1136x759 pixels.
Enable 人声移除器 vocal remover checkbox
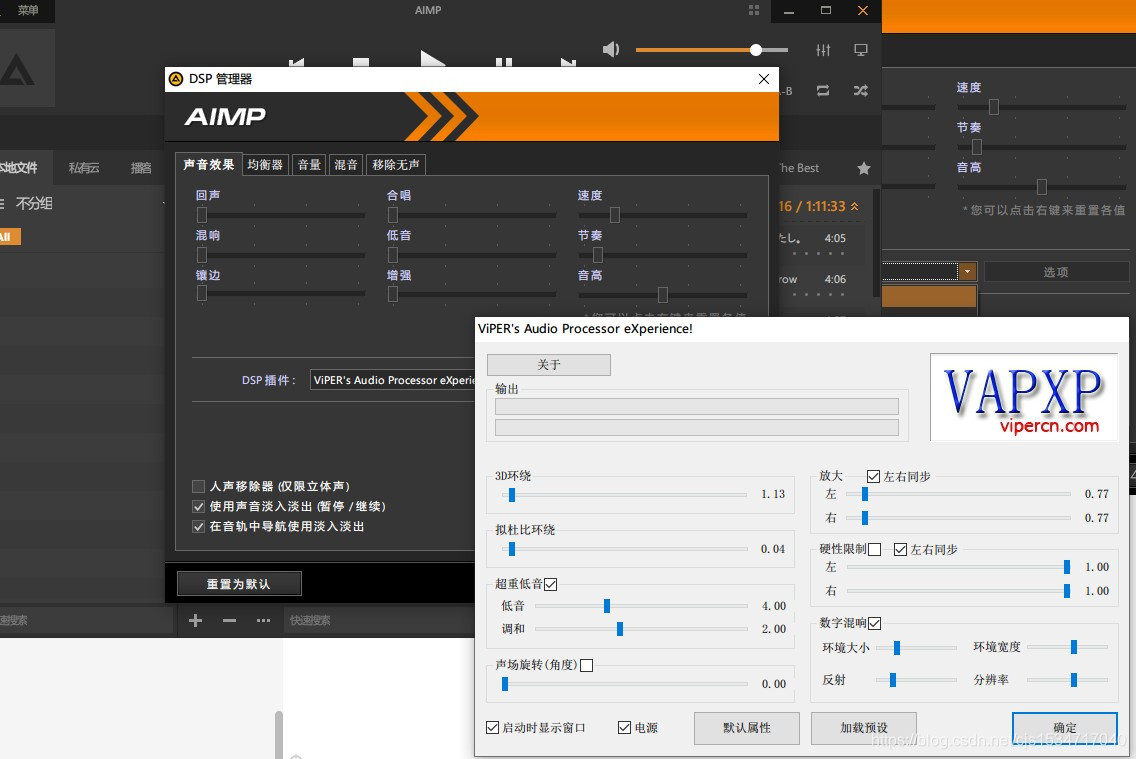coord(198,486)
